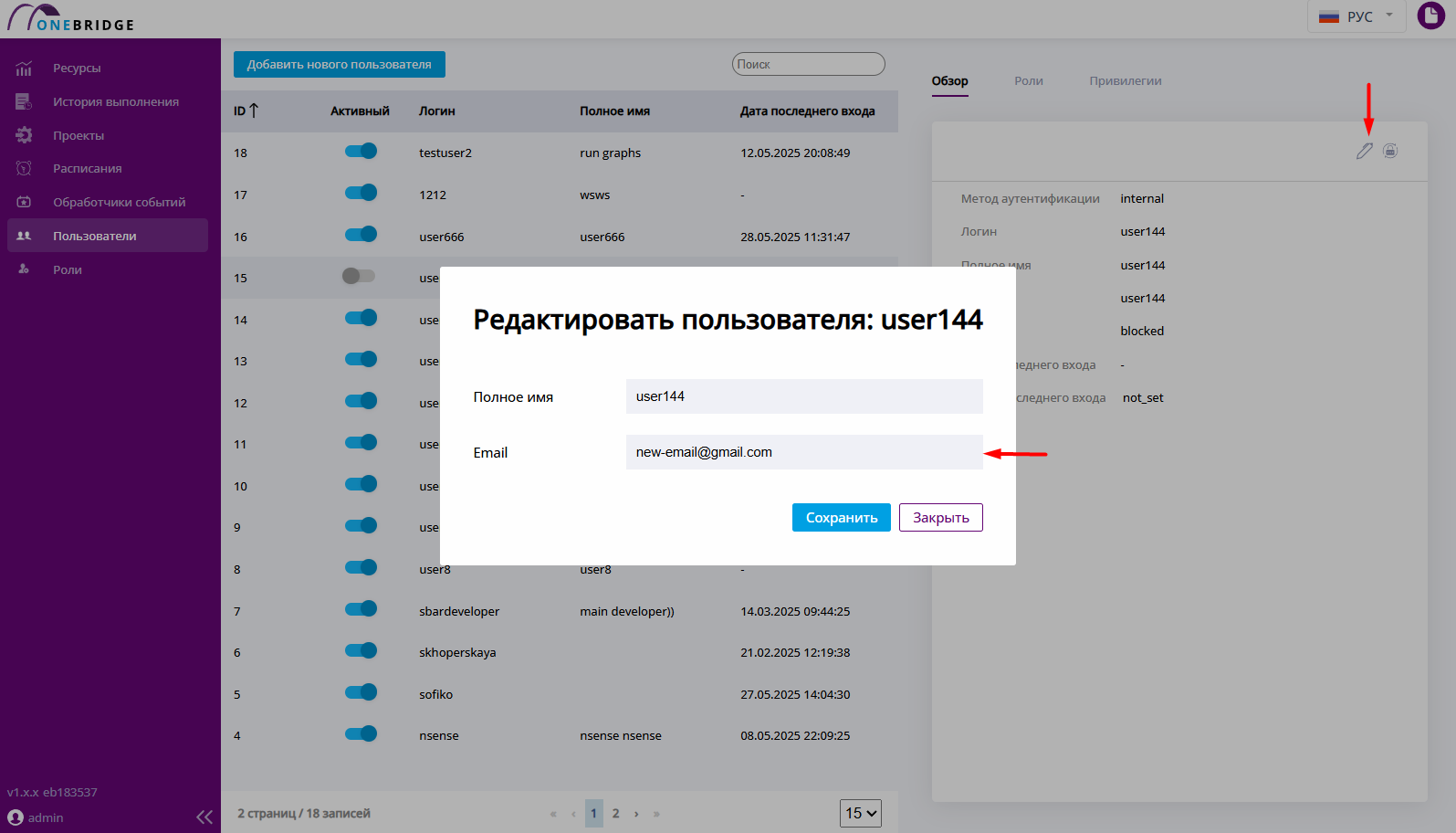Sort by Логин column header
This screenshot has width=1456, height=833.
(x=437, y=111)
